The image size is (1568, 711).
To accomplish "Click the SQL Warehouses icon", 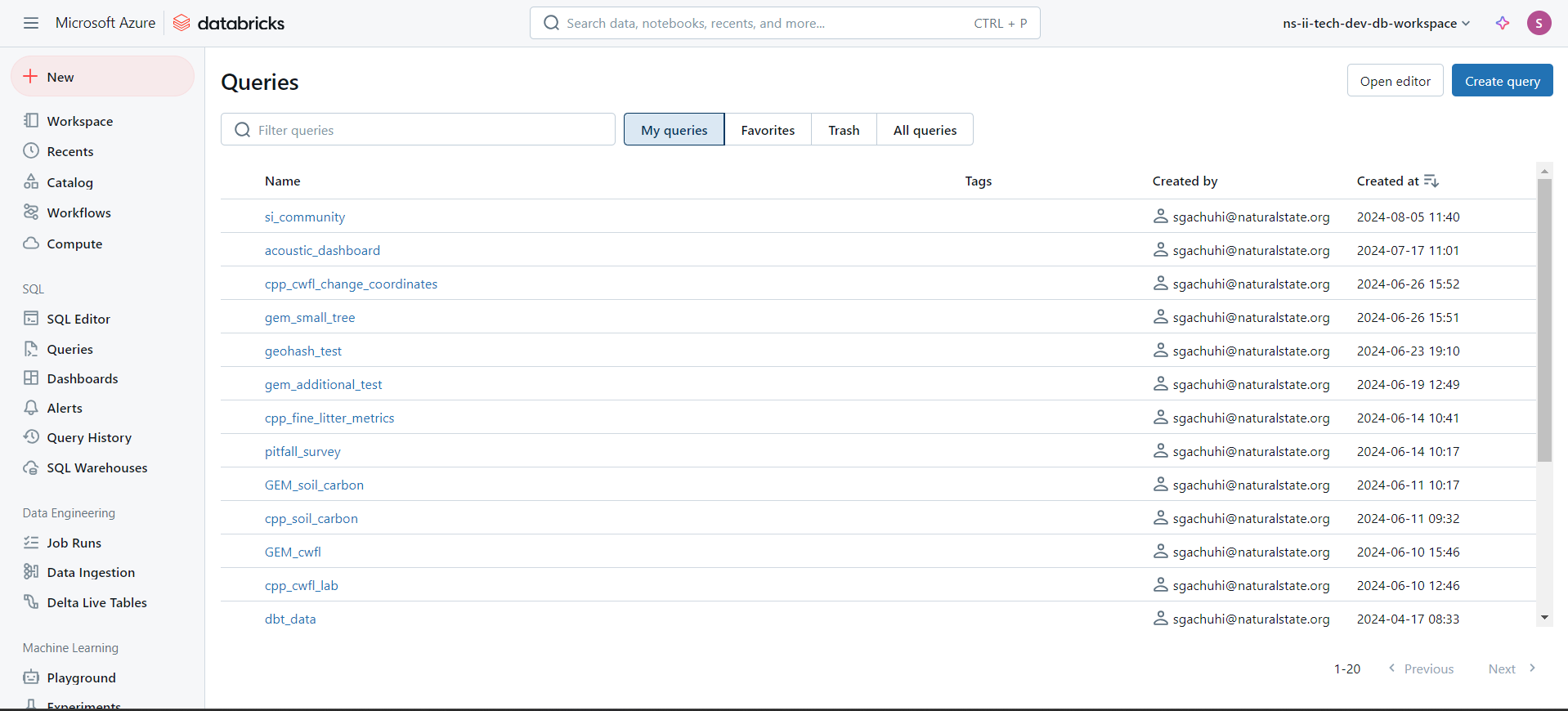I will (x=31, y=467).
